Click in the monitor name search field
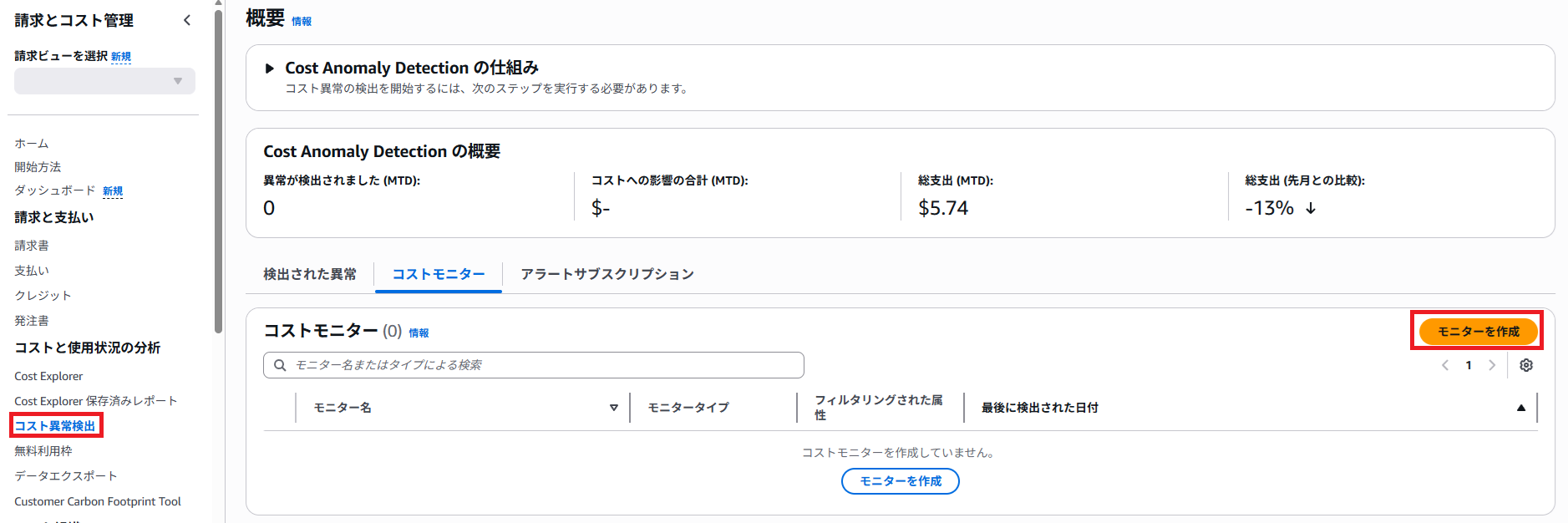The height and width of the screenshot is (523, 1568). tap(543, 365)
